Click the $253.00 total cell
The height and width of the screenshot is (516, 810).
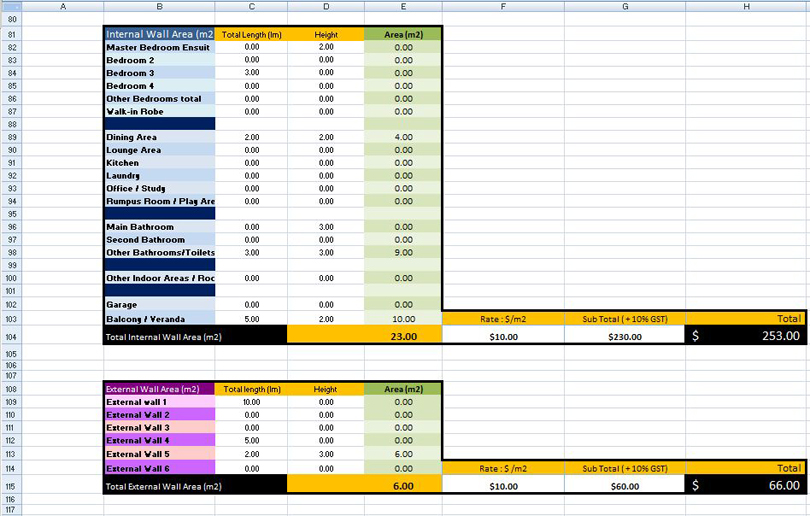tap(746, 336)
